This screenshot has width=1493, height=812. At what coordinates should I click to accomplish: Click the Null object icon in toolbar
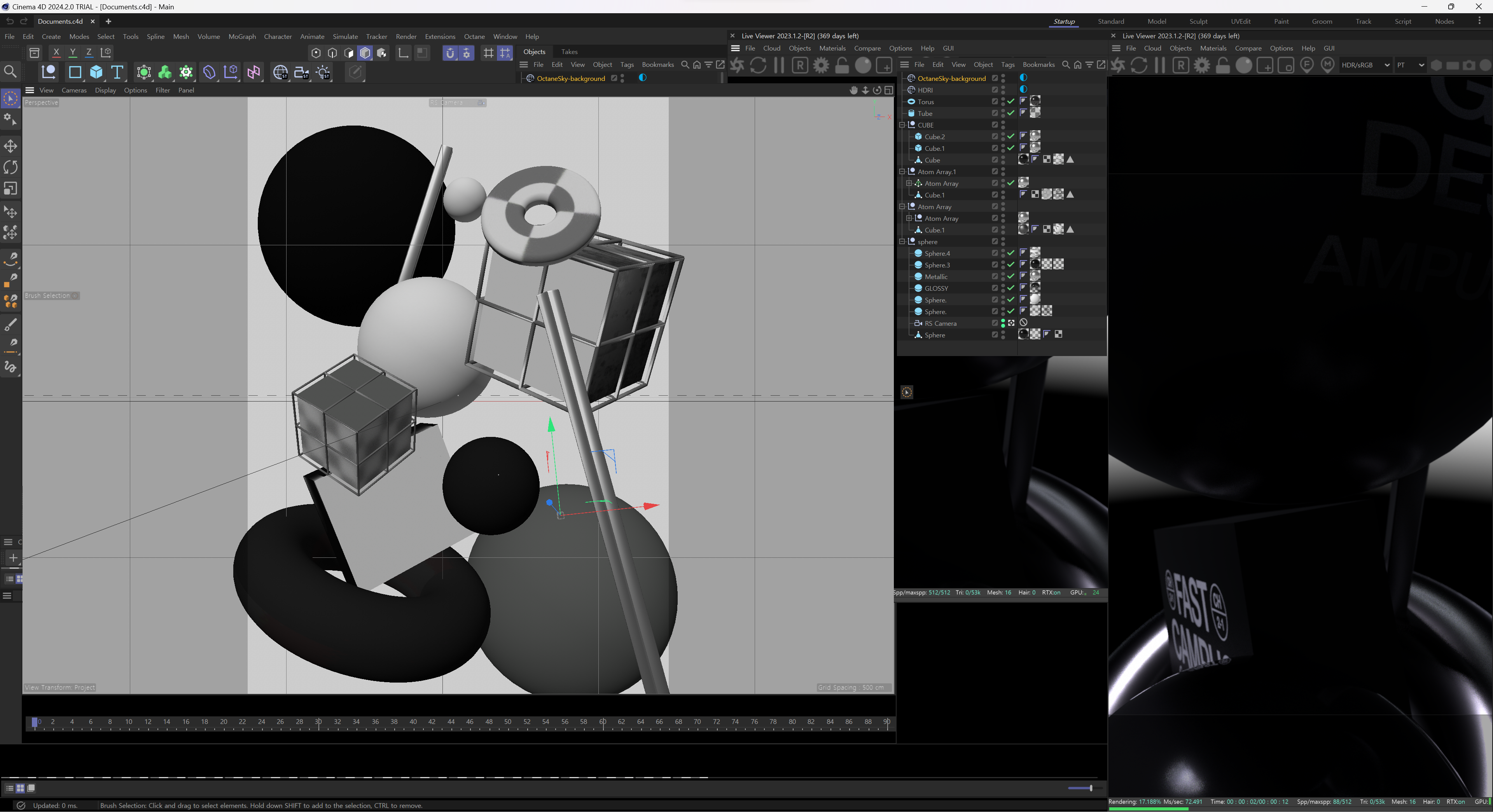click(x=49, y=72)
